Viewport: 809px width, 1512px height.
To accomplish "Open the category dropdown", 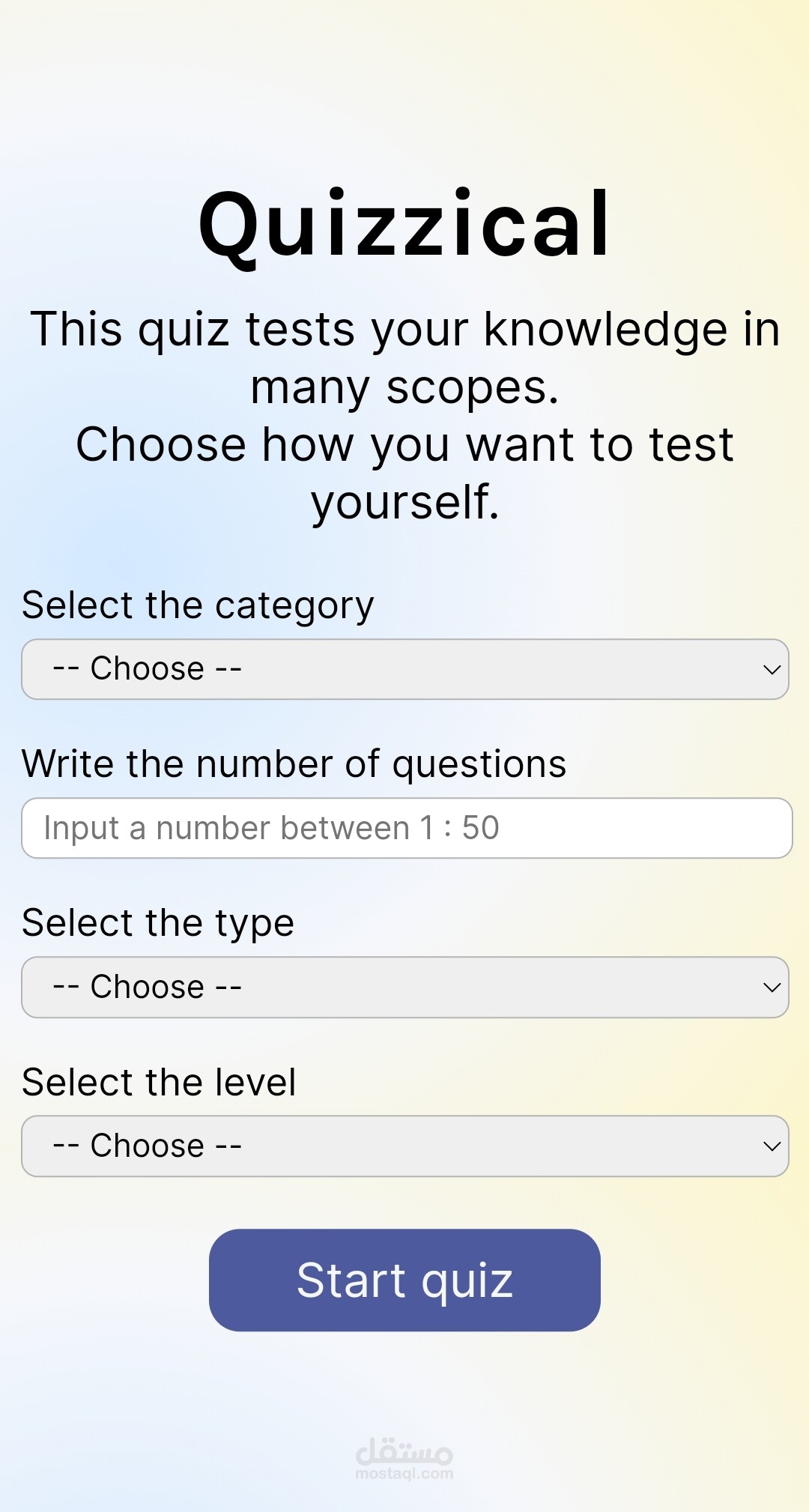I will [x=404, y=669].
